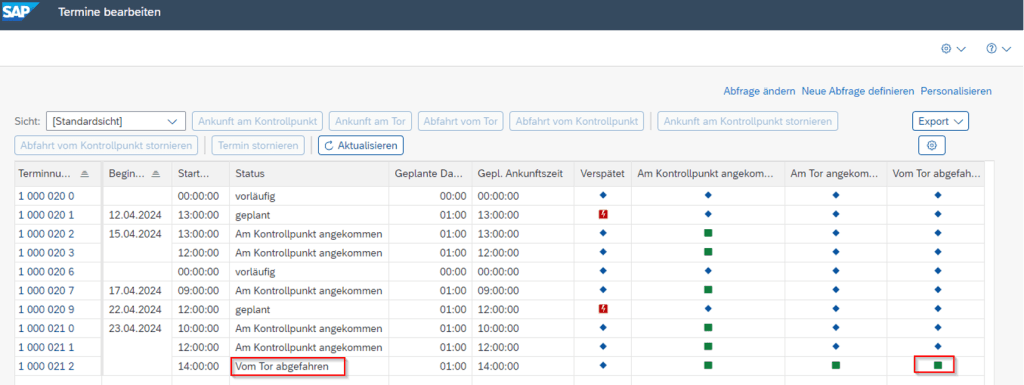Click Verspätet diamond for 1 000 020 0

603,195
